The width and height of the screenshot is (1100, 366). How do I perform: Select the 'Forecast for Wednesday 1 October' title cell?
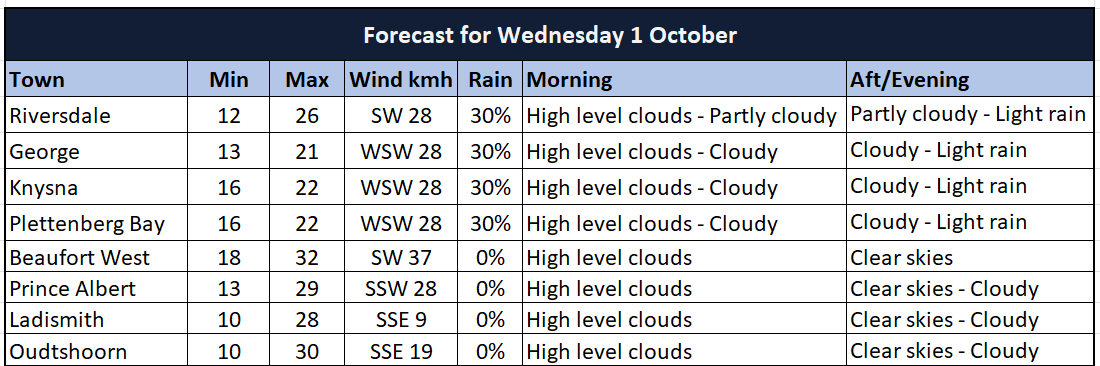click(x=550, y=34)
